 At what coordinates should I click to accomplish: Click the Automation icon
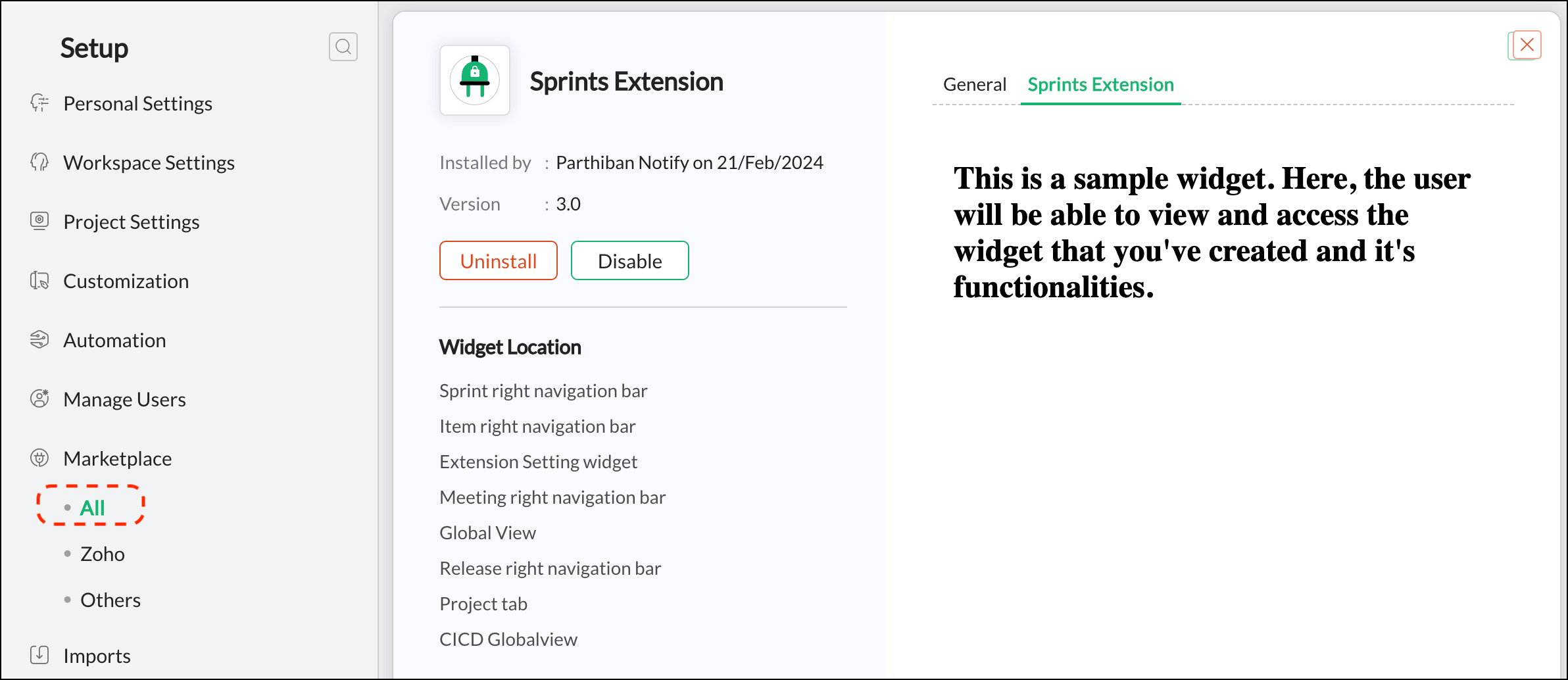tap(39, 340)
